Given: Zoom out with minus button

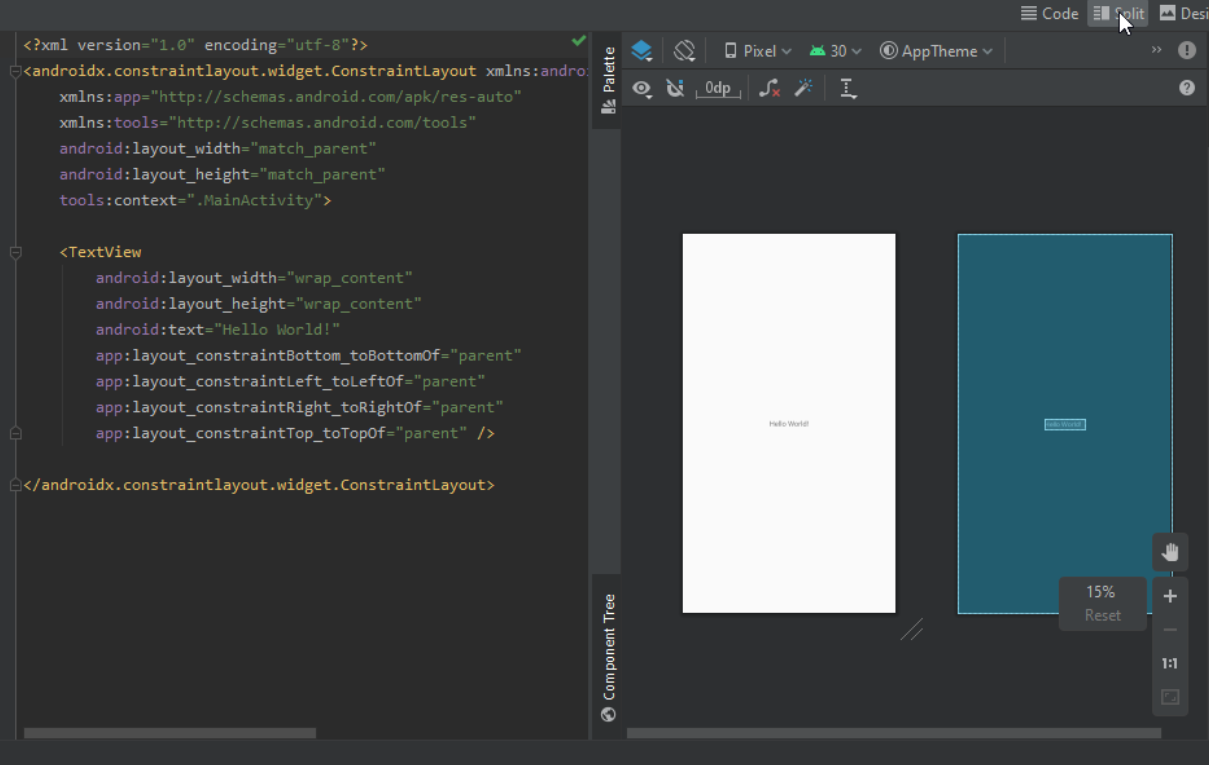Looking at the screenshot, I should [1170, 630].
